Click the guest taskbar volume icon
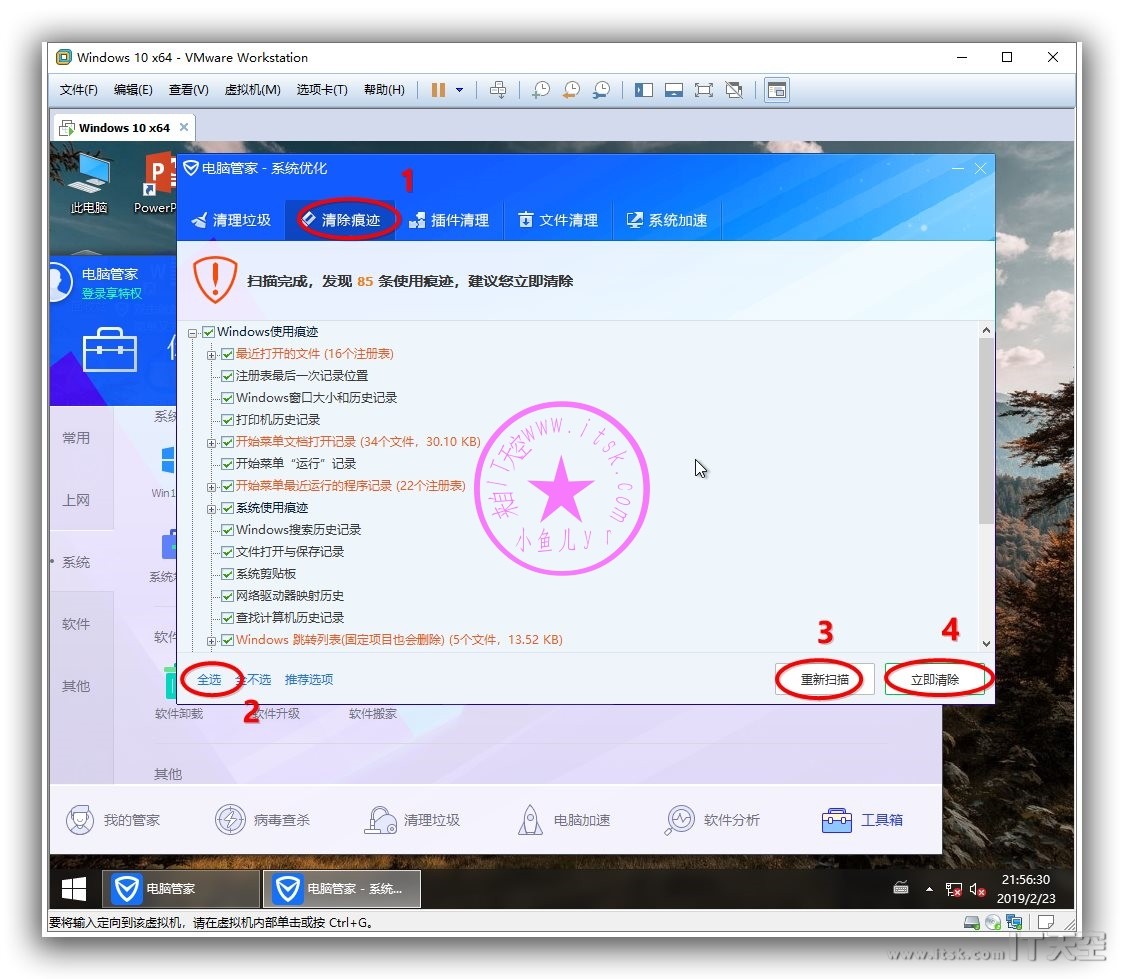The image size is (1124, 979). coord(977,889)
